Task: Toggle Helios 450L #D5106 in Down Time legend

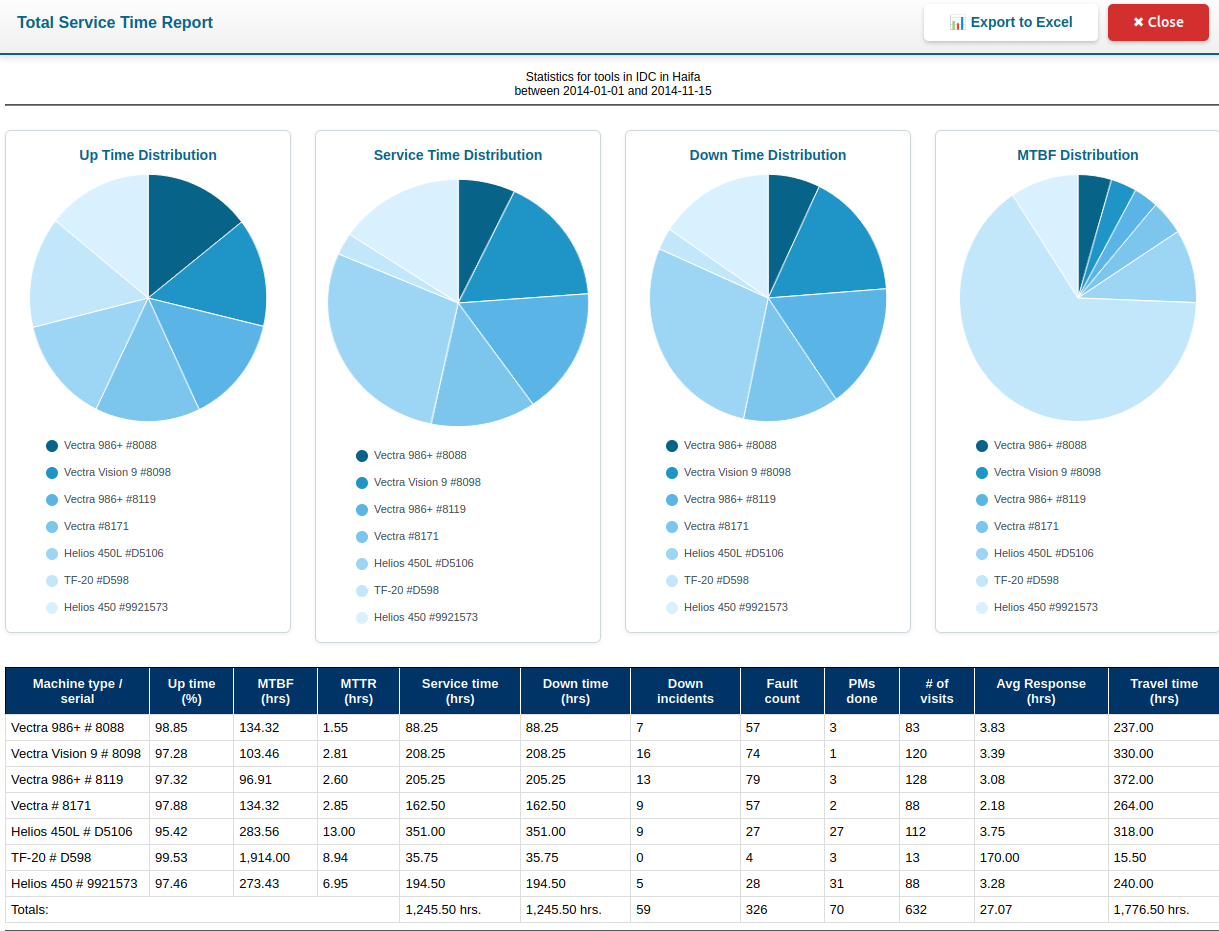Action: [671, 553]
